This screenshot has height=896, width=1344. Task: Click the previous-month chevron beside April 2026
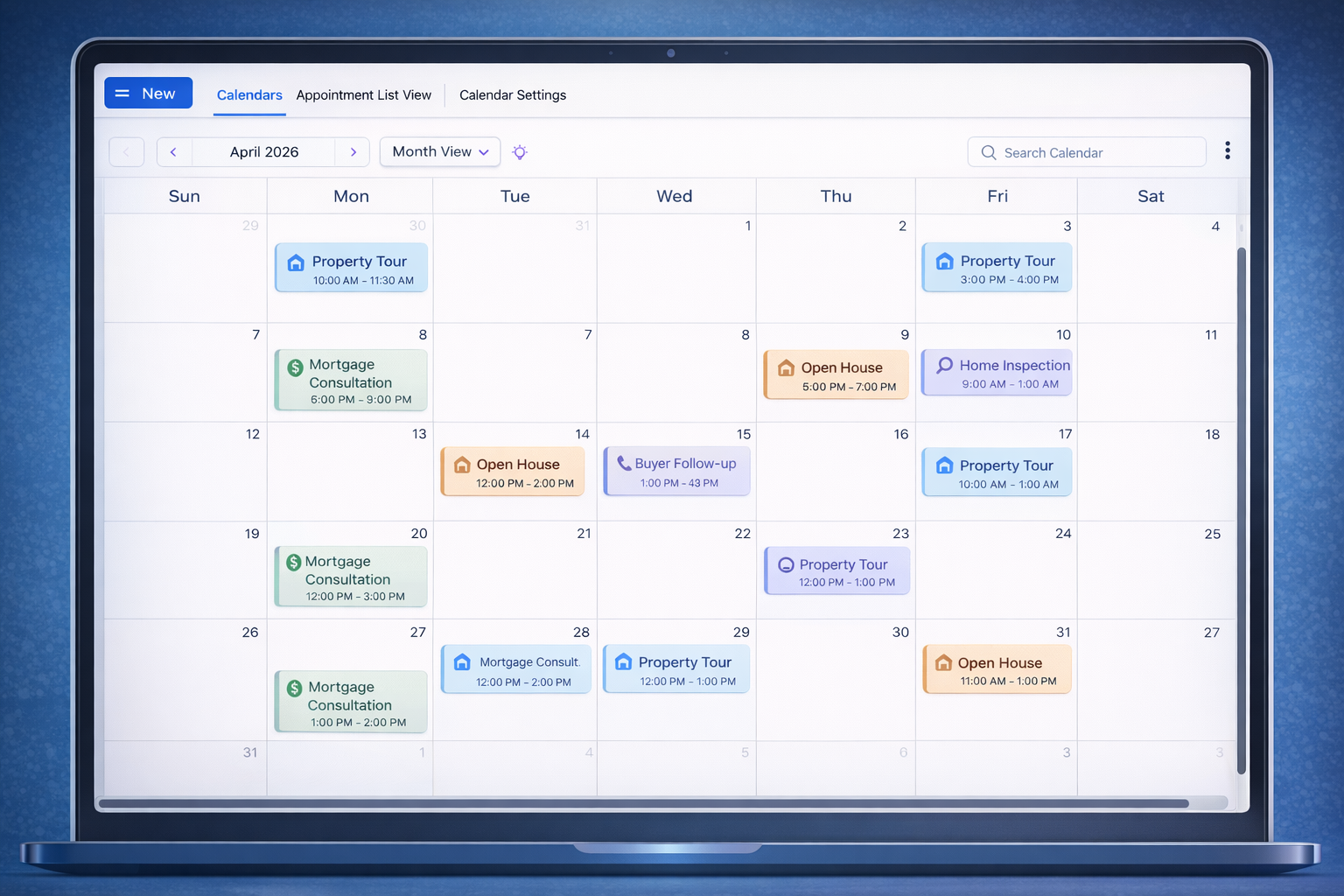(174, 151)
